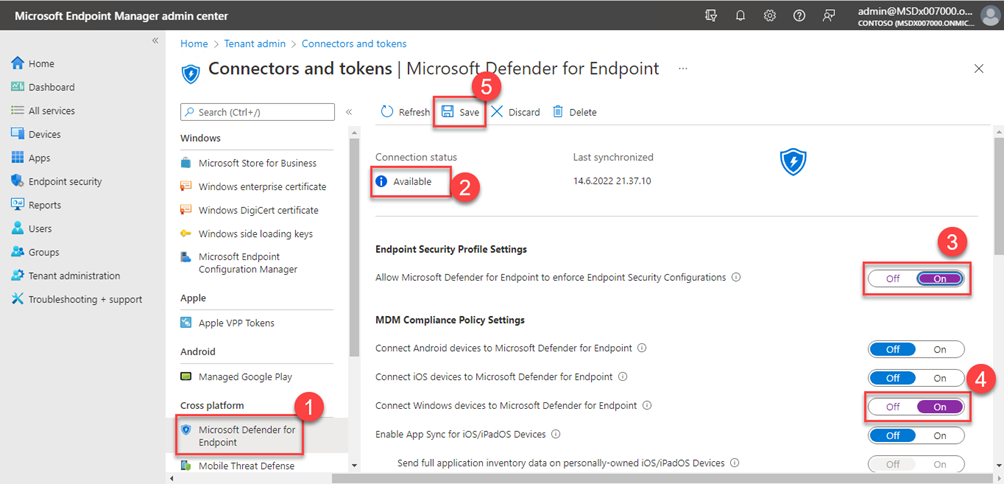Click info icon beside Enforce Endpoint Security Configurations
Image resolution: width=1004 pixels, height=484 pixels.
736,278
